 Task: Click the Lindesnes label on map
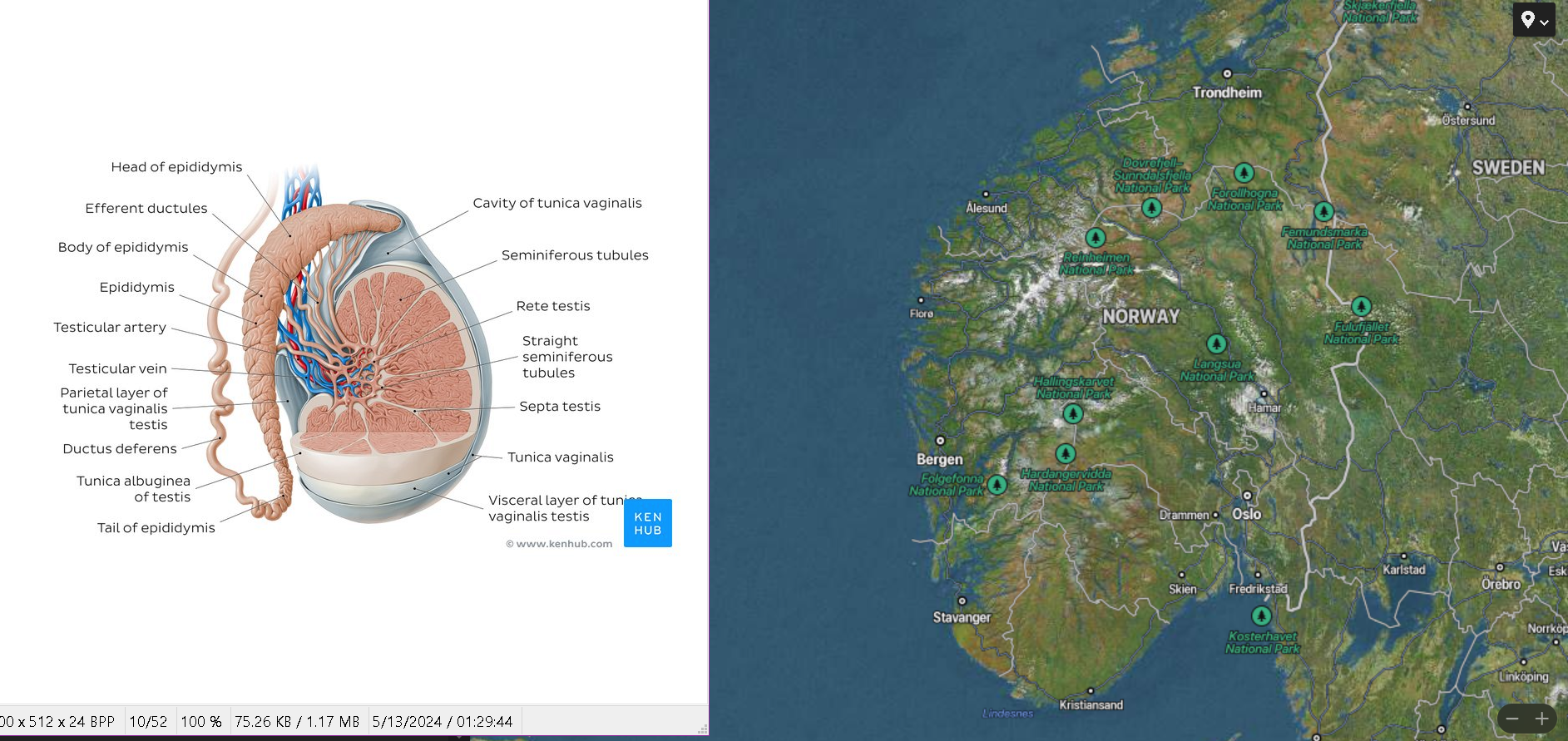click(x=1007, y=714)
